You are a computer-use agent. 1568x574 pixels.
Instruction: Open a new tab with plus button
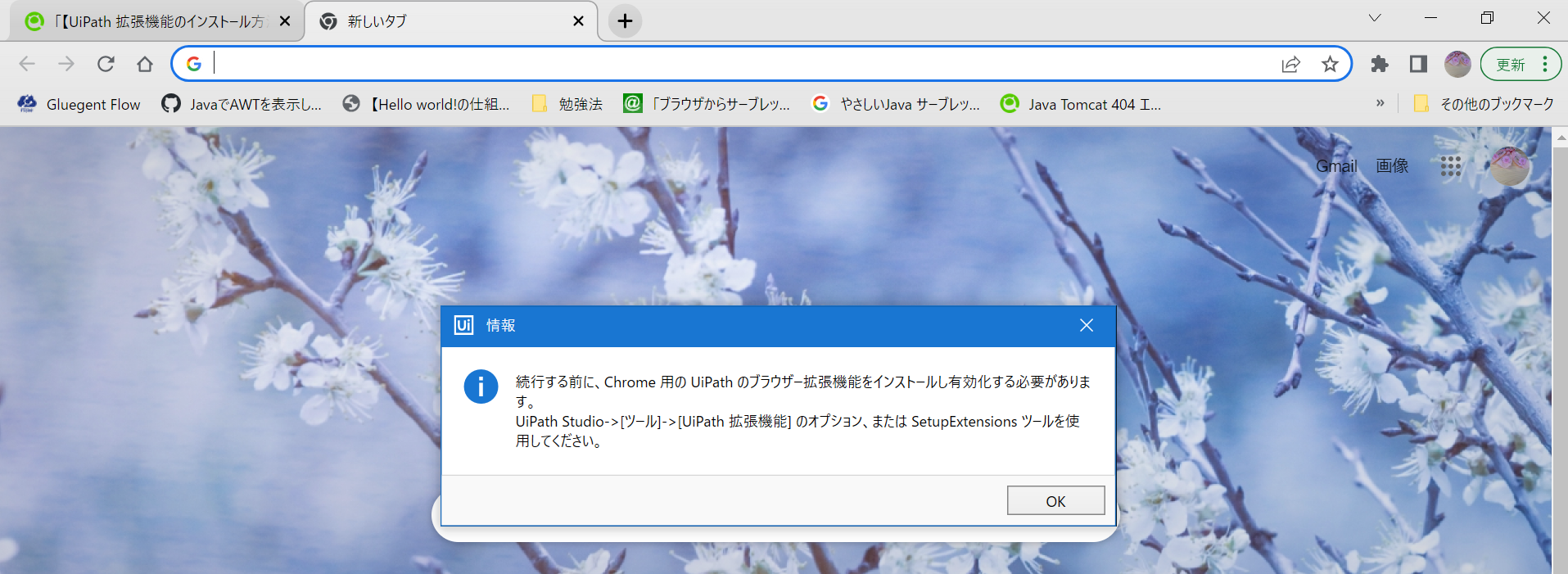(625, 21)
